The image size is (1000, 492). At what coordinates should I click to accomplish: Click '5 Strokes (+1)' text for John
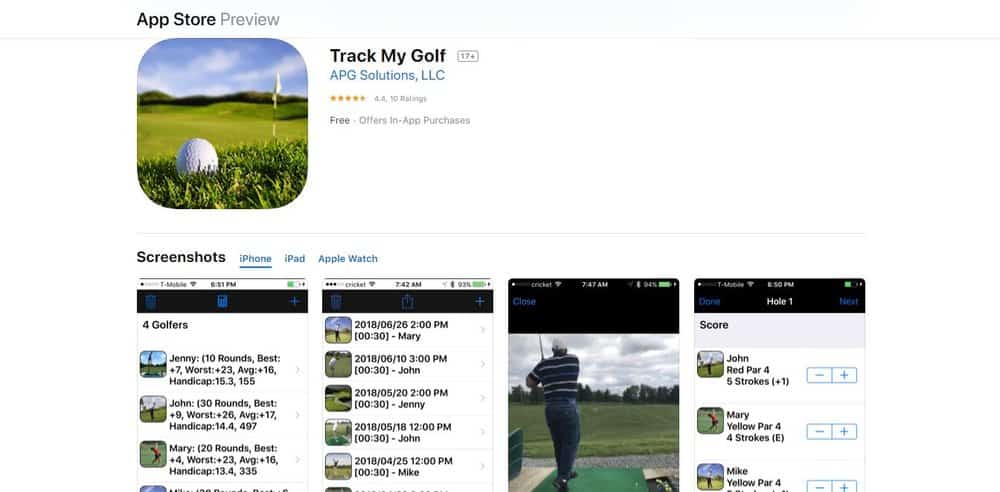pos(758,382)
